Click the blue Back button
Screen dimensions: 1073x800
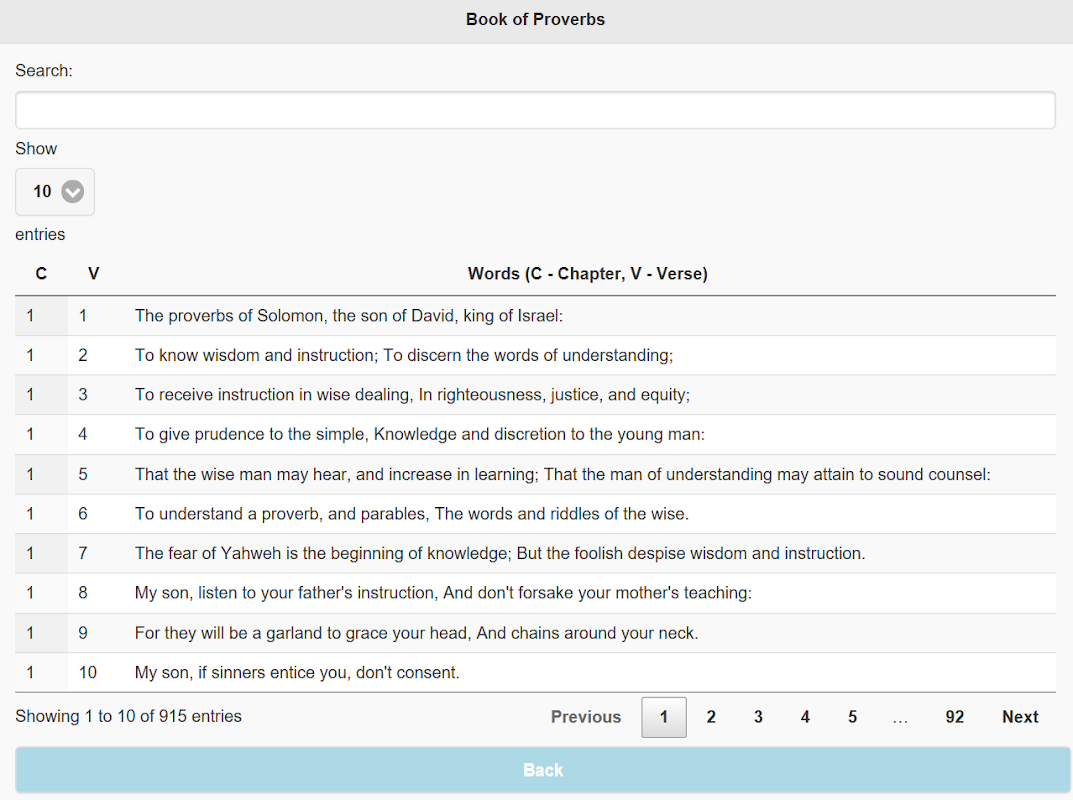[543, 770]
